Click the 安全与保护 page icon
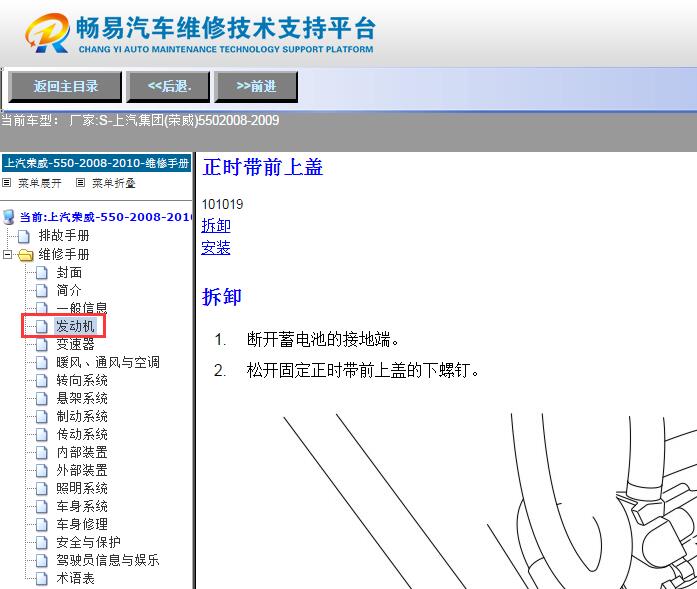 tap(41, 543)
